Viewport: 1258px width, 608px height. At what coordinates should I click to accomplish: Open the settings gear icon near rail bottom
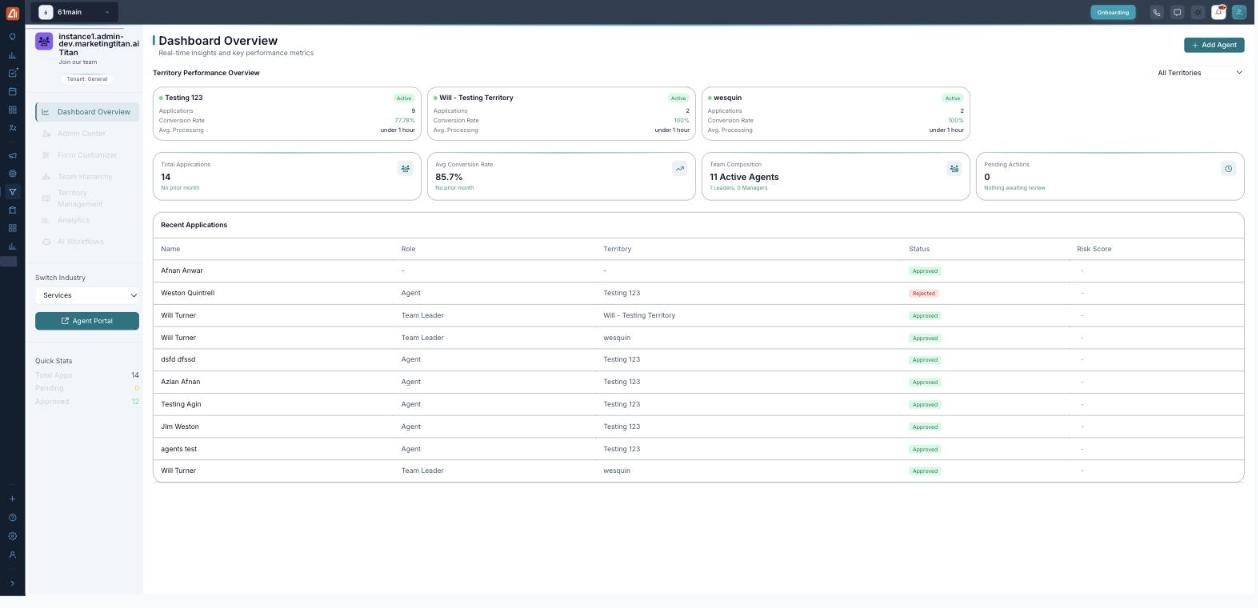click(12, 536)
